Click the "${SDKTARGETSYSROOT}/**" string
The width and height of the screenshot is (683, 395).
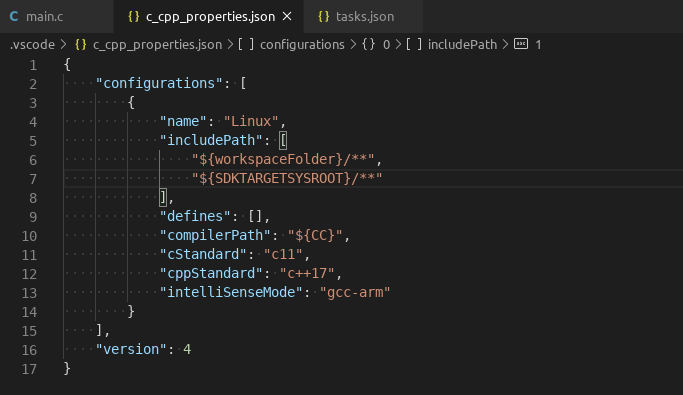coord(287,179)
